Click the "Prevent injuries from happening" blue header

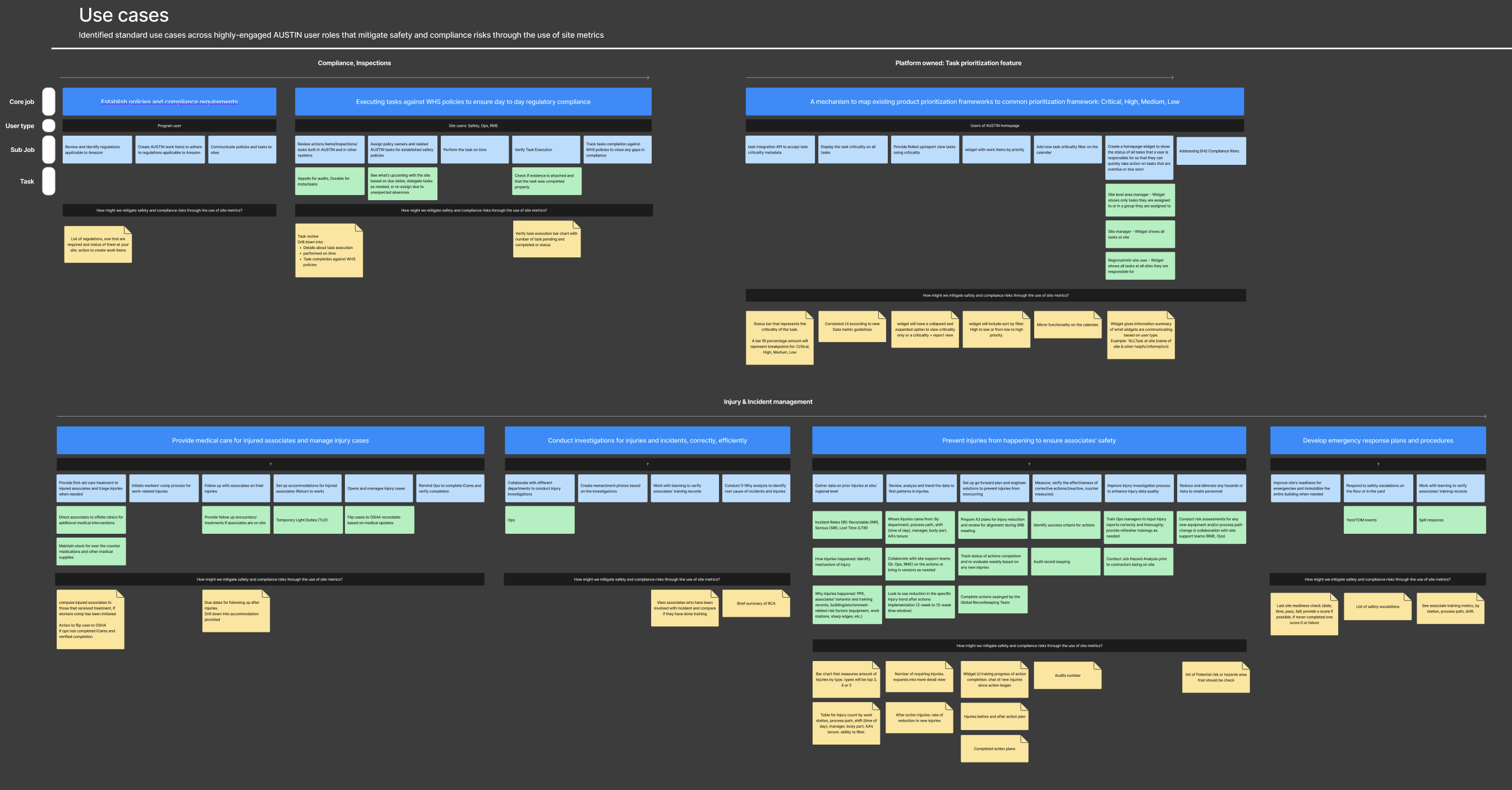coord(1029,440)
